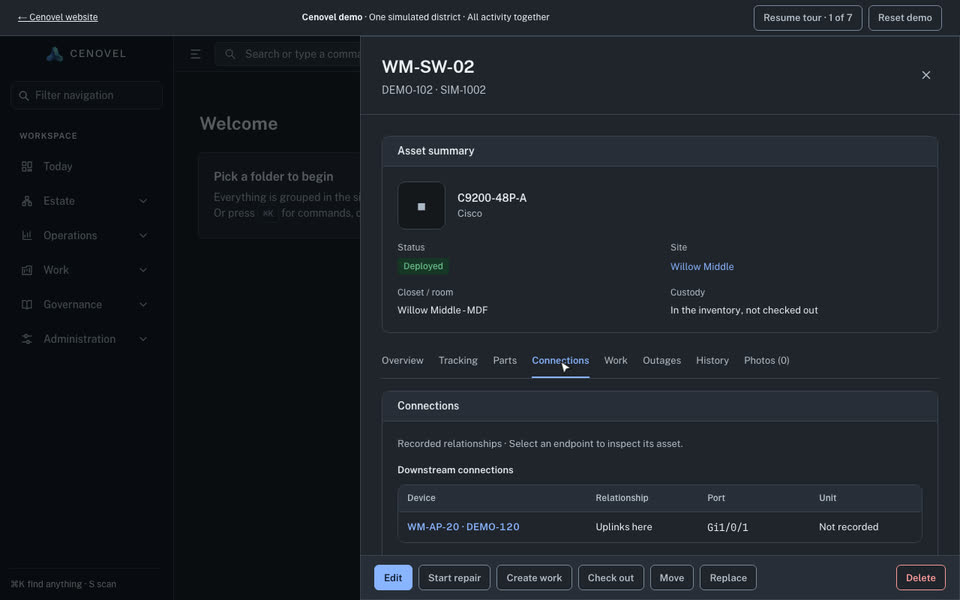
Task: Click the red Delete button
Action: [920, 577]
